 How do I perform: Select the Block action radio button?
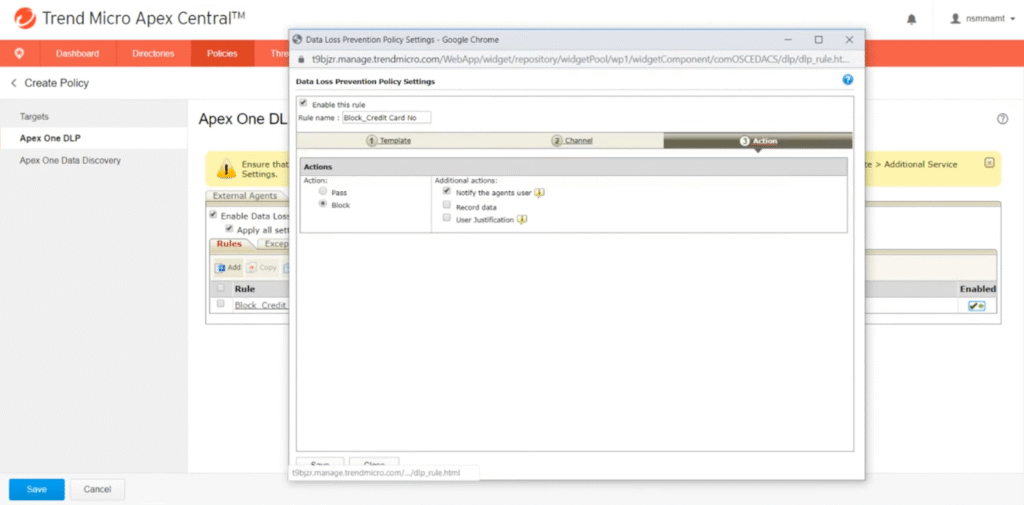[322, 203]
